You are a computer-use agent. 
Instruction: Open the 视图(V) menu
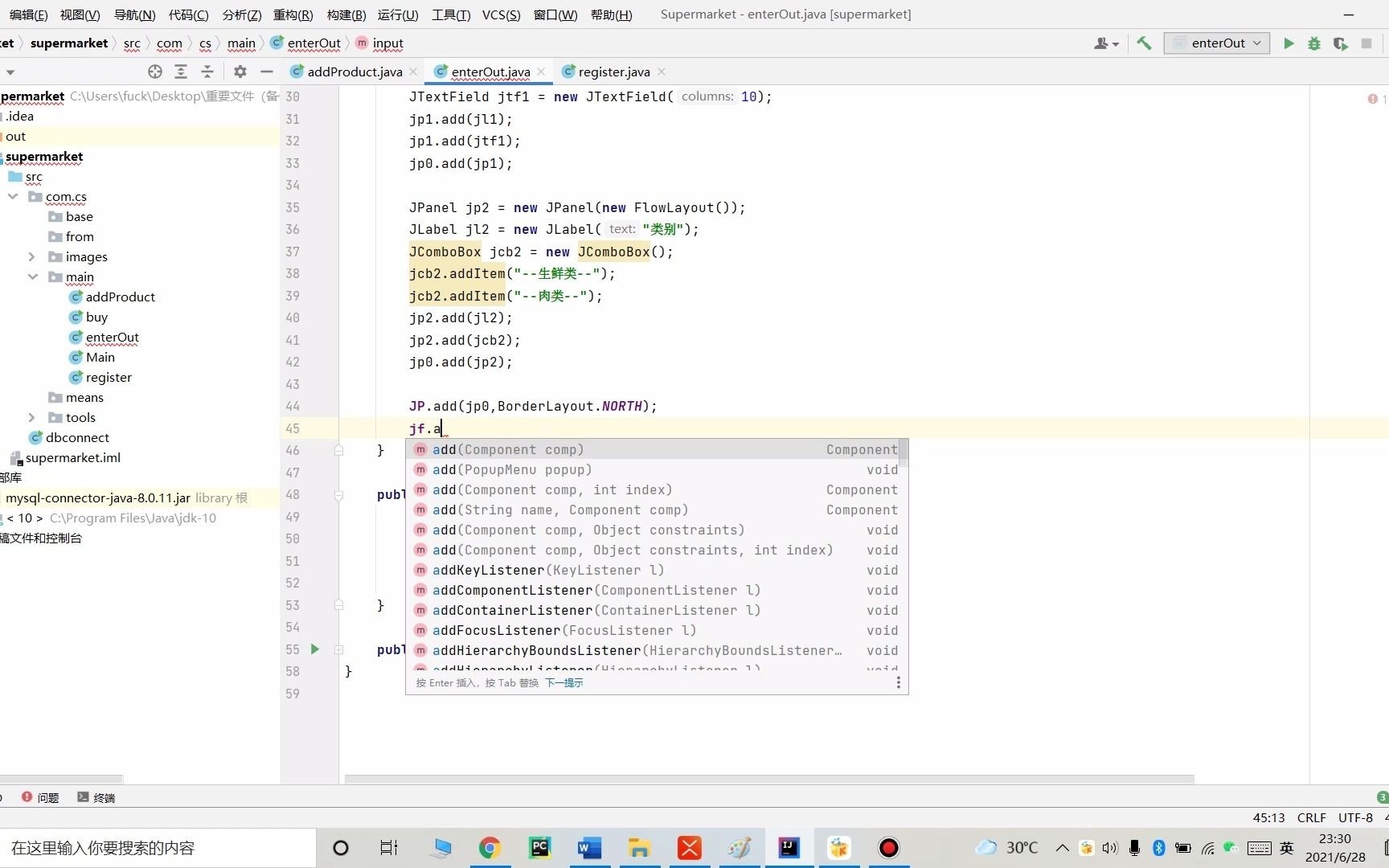(x=80, y=14)
